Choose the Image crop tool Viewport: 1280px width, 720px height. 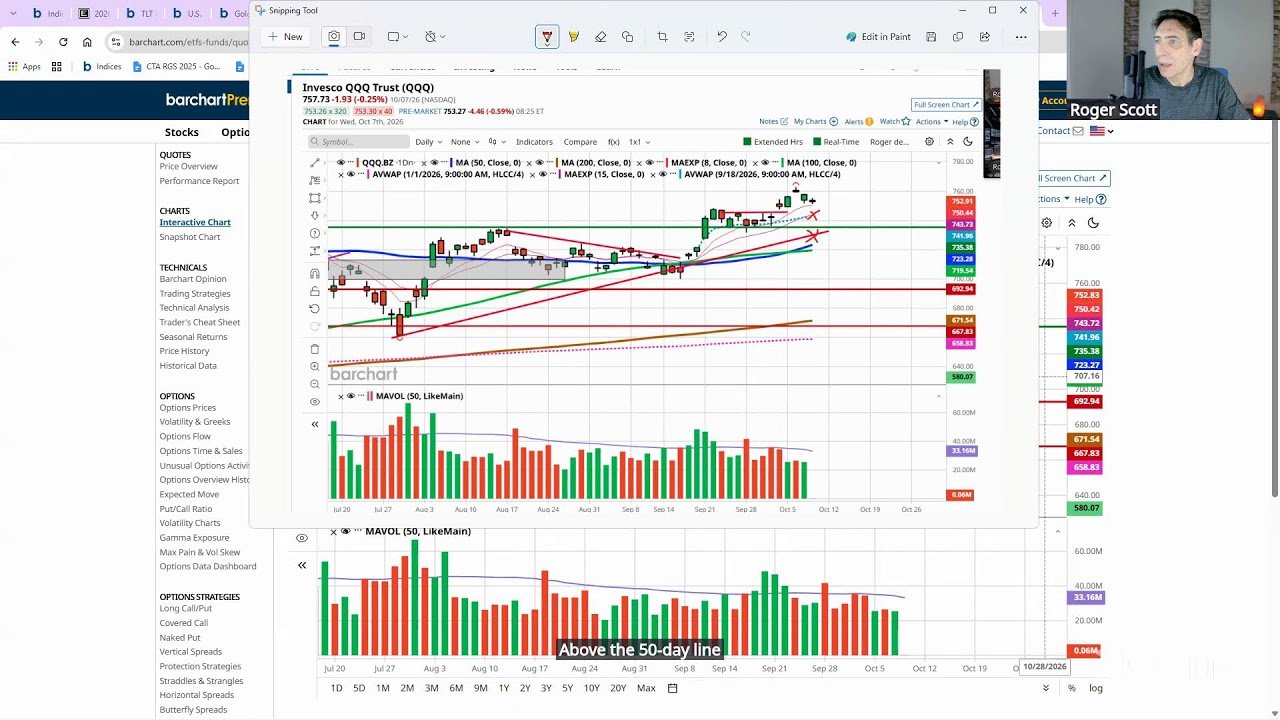[662, 37]
